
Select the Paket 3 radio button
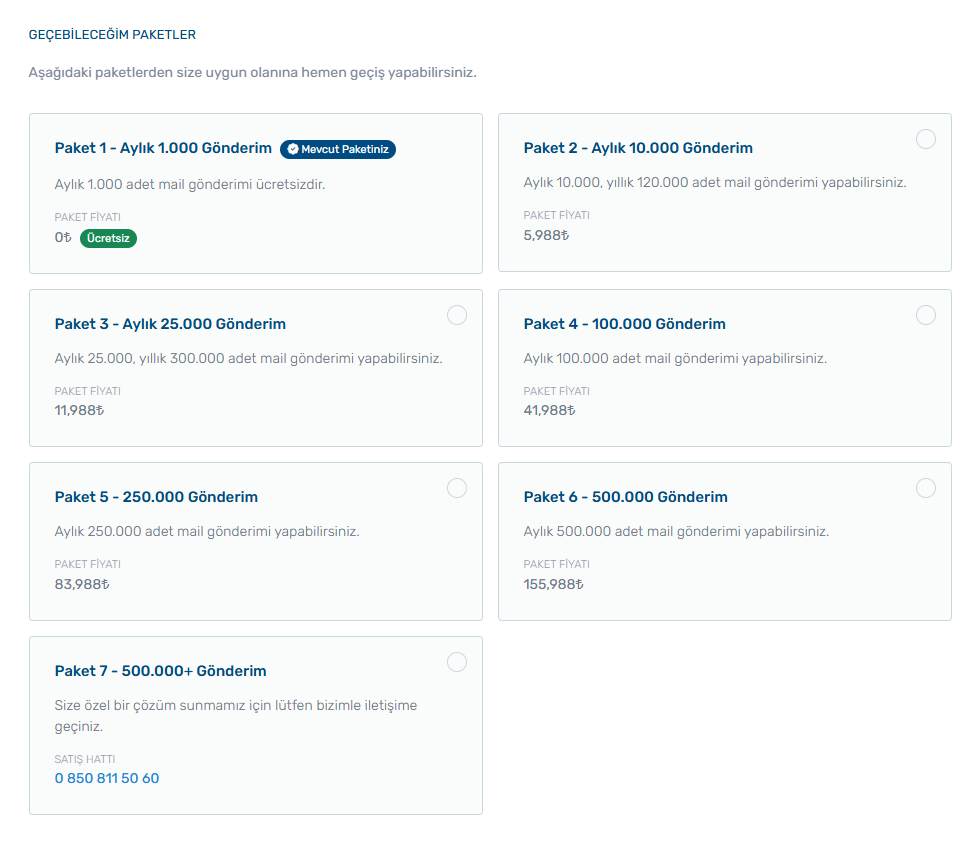click(456, 315)
